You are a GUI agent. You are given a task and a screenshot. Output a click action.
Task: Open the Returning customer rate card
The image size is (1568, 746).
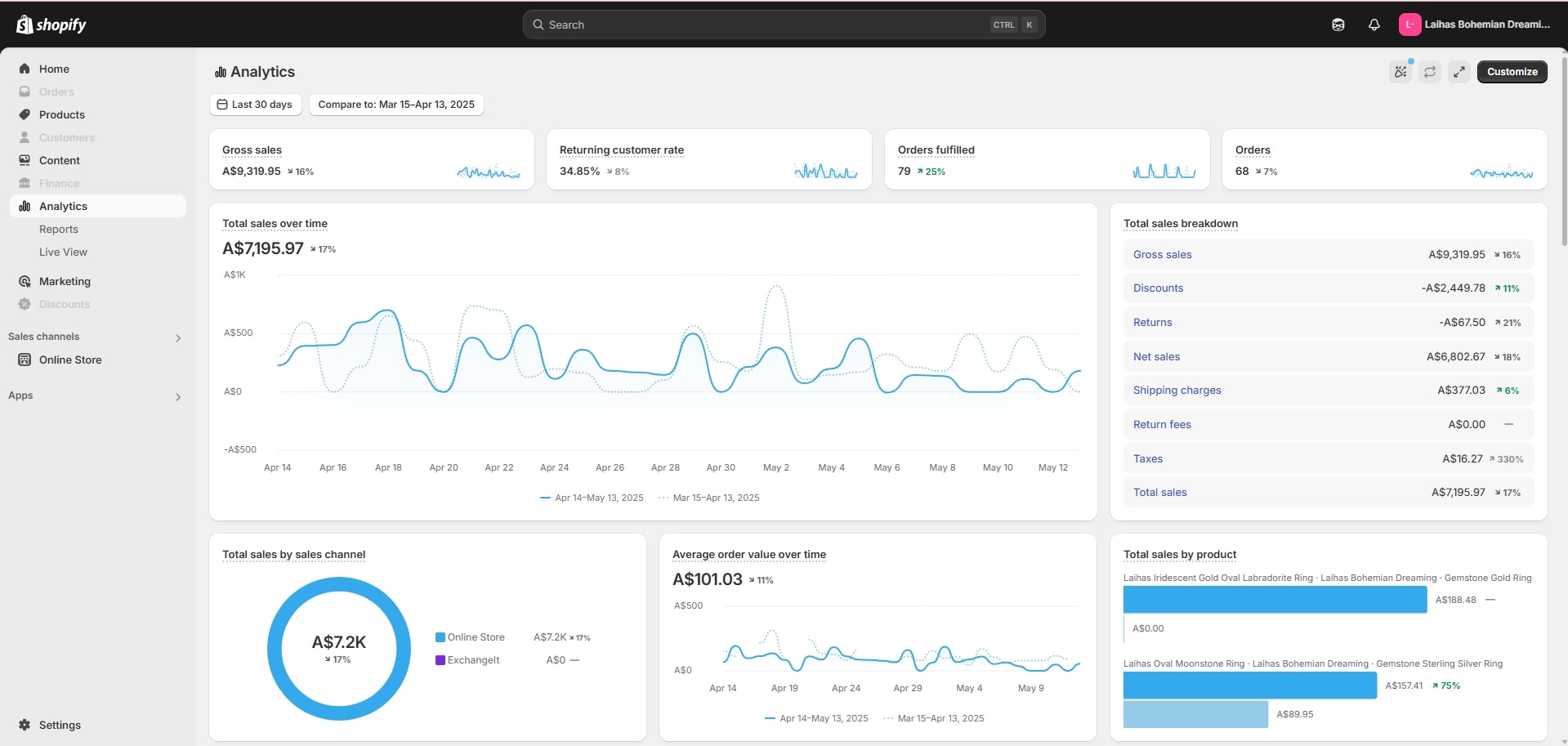622,150
